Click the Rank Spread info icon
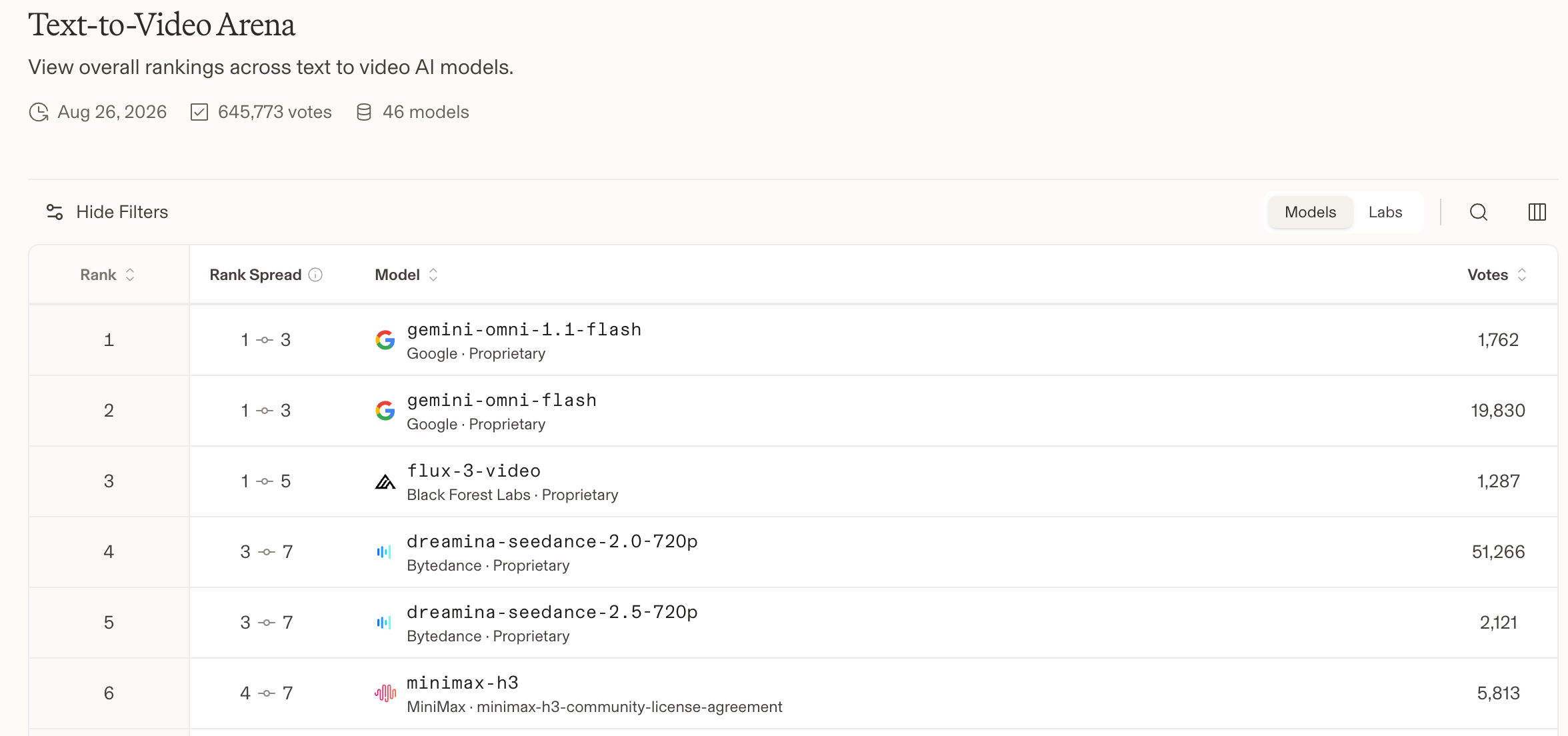Image resolution: width=1568 pixels, height=736 pixels. (x=316, y=275)
